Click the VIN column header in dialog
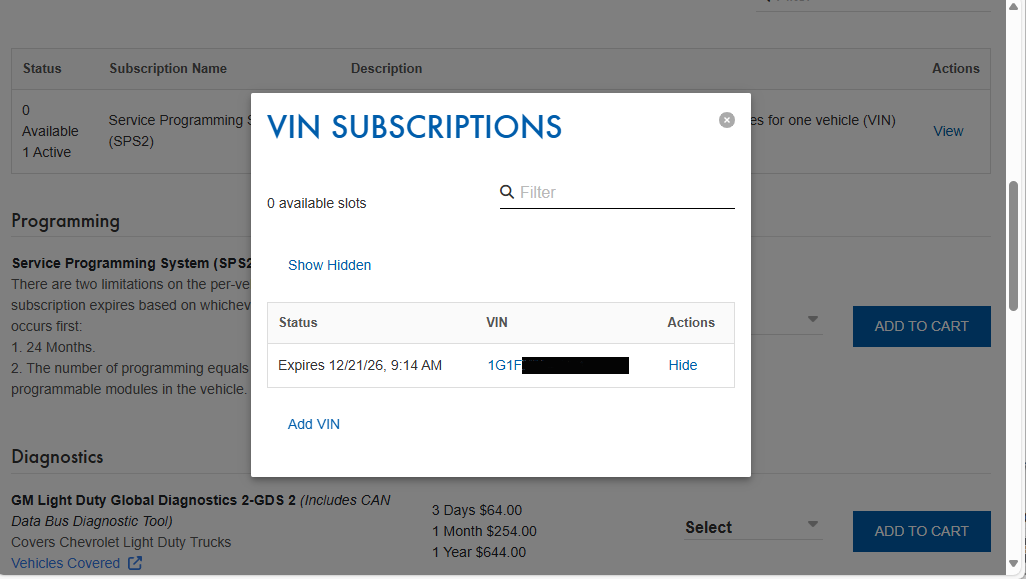Viewport: 1026px width, 579px height. point(497,323)
